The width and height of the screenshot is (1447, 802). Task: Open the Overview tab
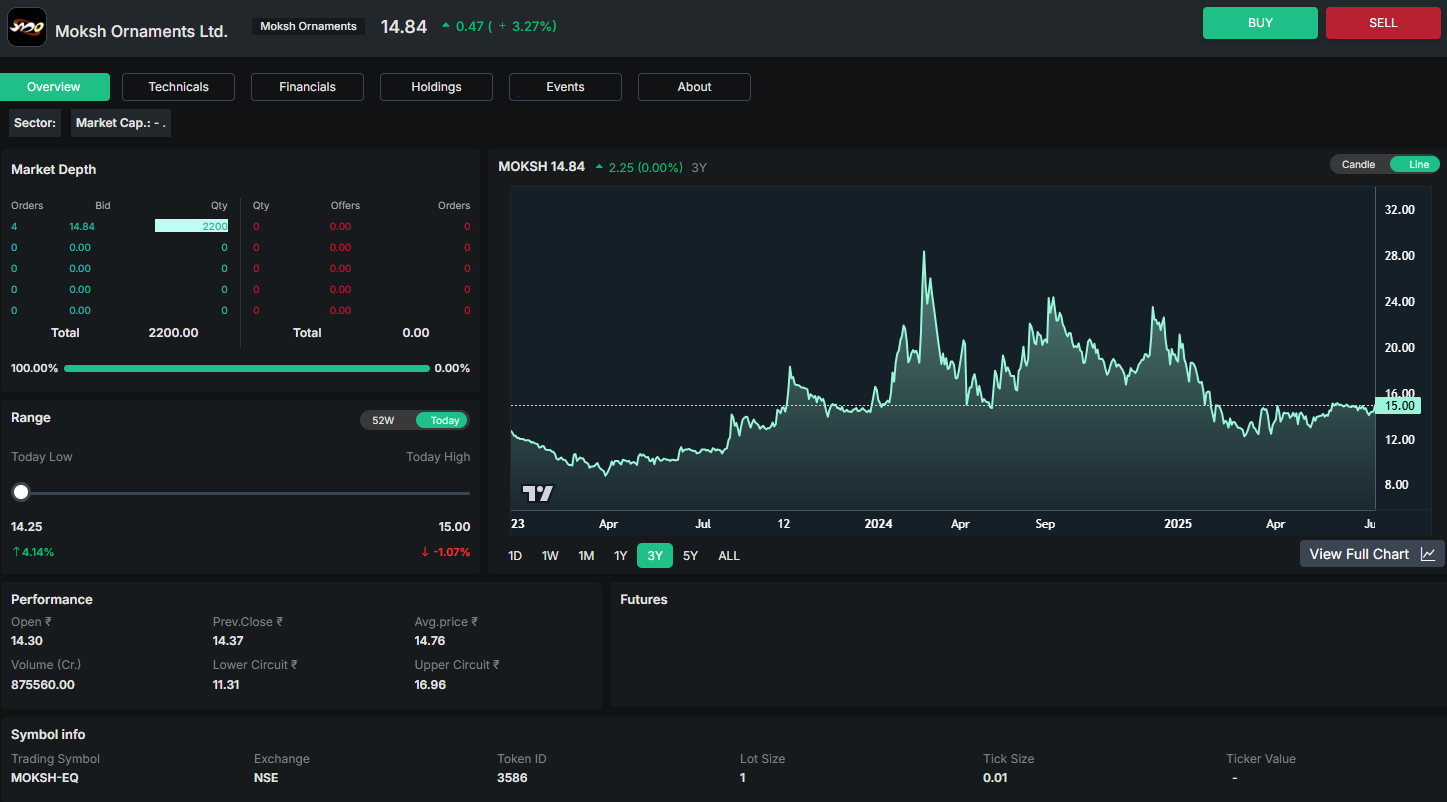click(x=54, y=87)
